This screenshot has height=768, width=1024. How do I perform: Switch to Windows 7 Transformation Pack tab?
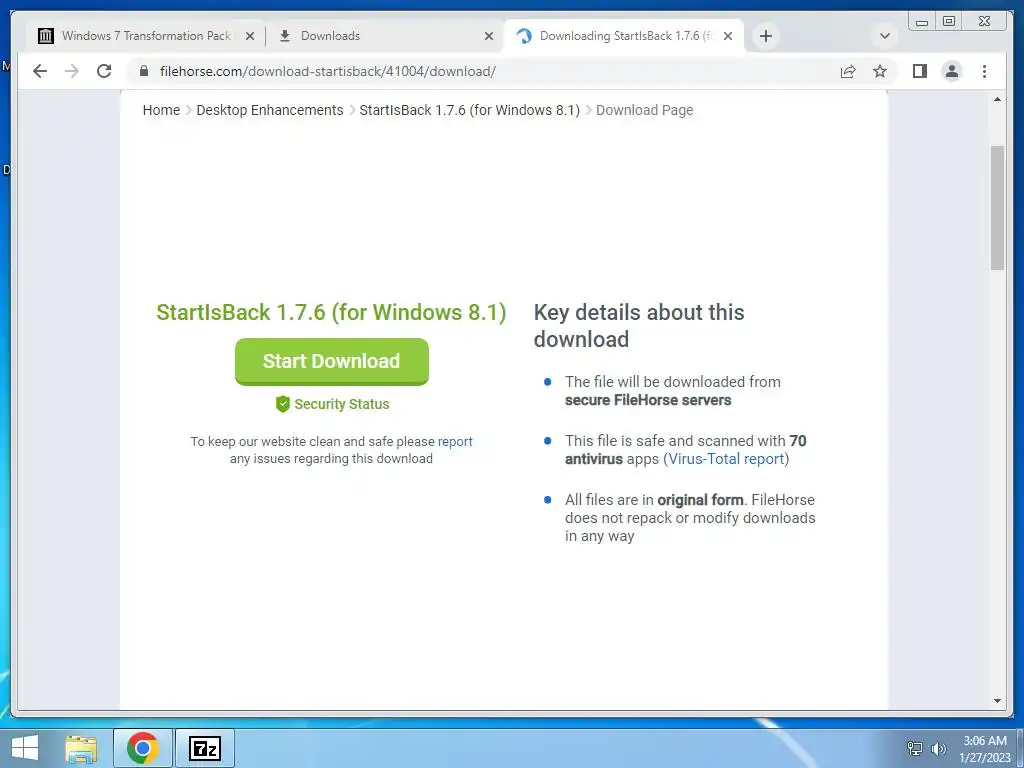pyautogui.click(x=146, y=36)
